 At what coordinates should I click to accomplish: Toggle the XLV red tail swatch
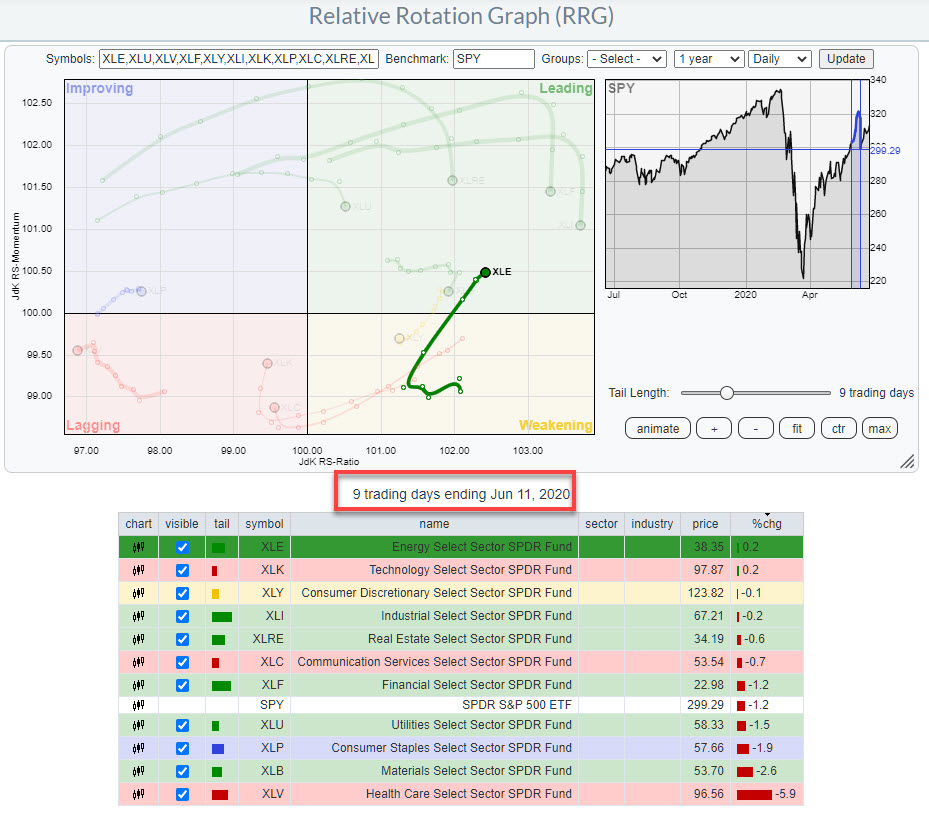(220, 795)
